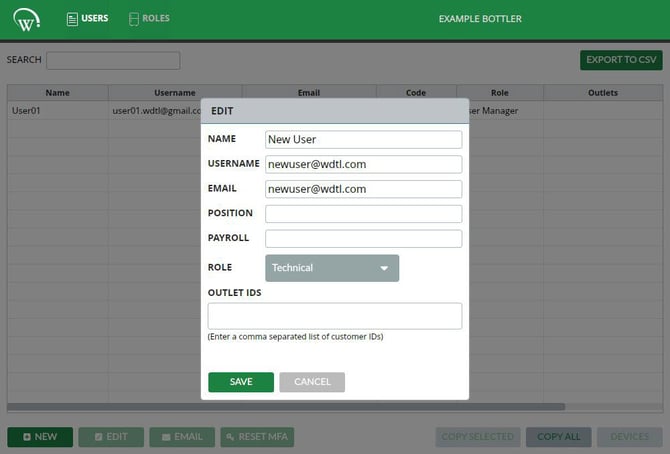Click the envelope icon on the EMAIL button

(166, 437)
